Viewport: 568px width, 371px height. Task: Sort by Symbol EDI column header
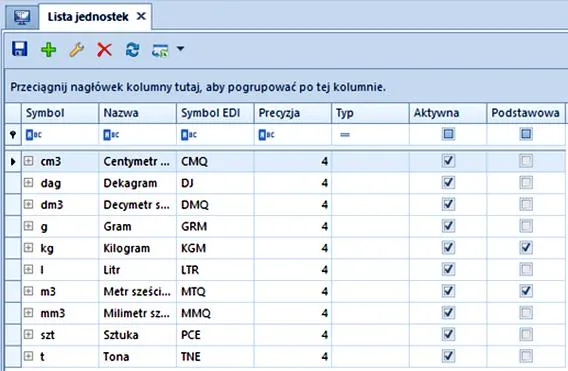click(x=215, y=113)
